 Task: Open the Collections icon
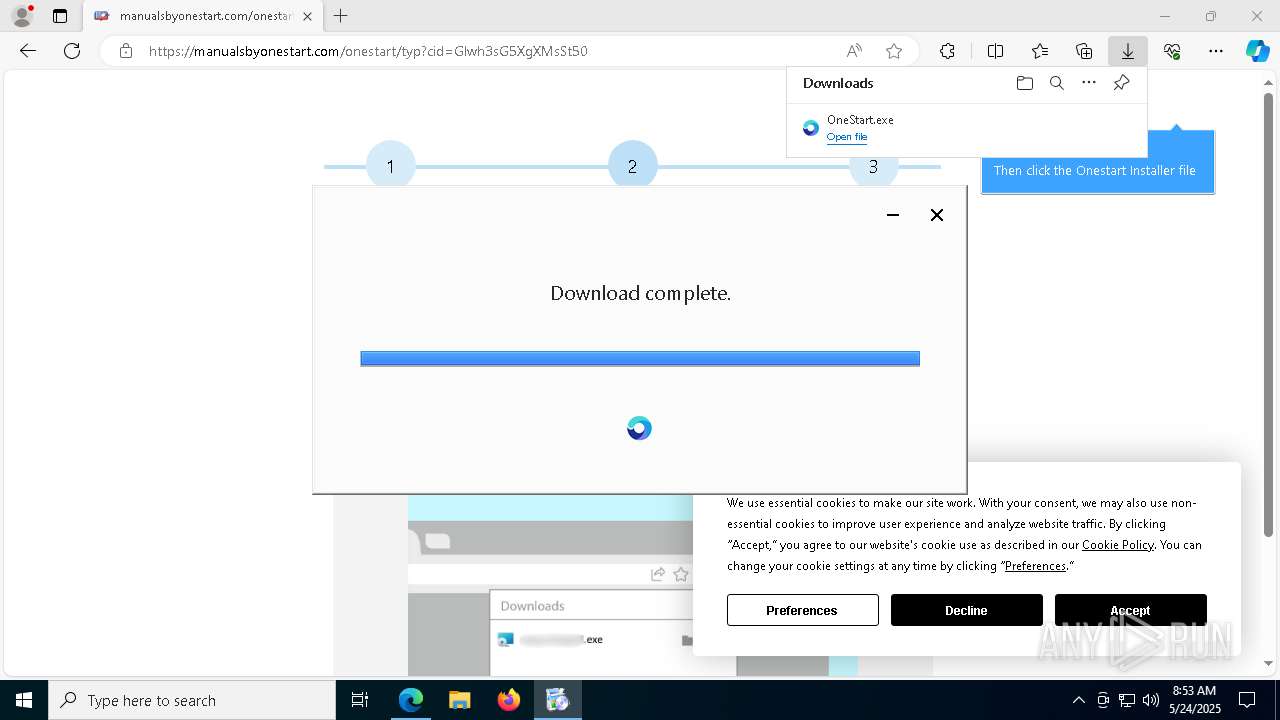(x=1084, y=51)
